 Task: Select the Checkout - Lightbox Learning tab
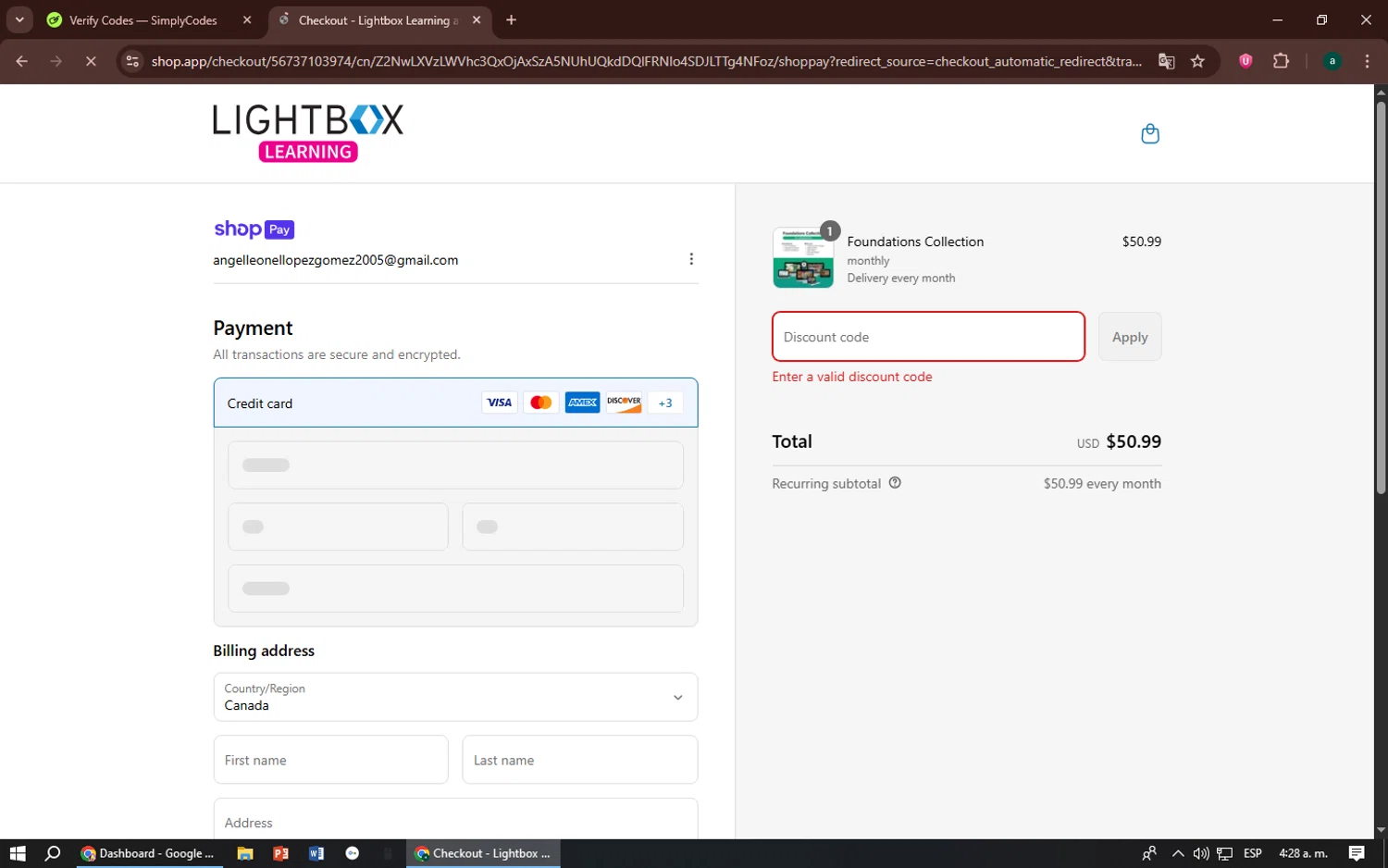coord(378,20)
